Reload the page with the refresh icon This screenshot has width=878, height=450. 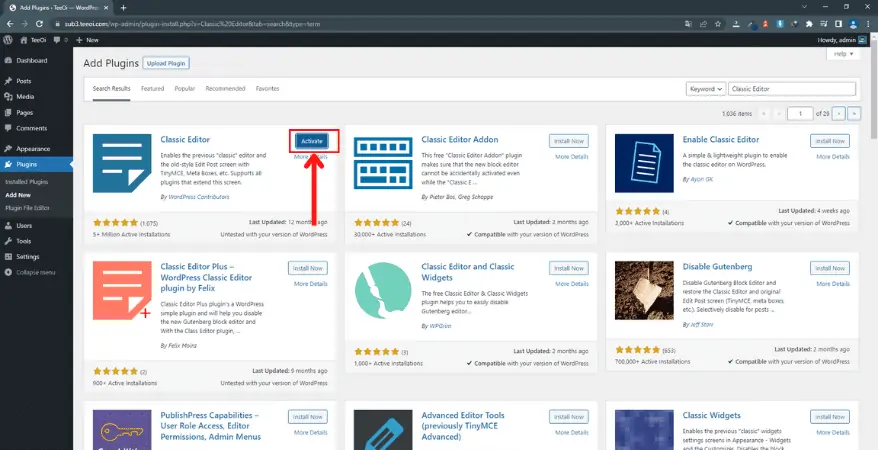pos(39,24)
